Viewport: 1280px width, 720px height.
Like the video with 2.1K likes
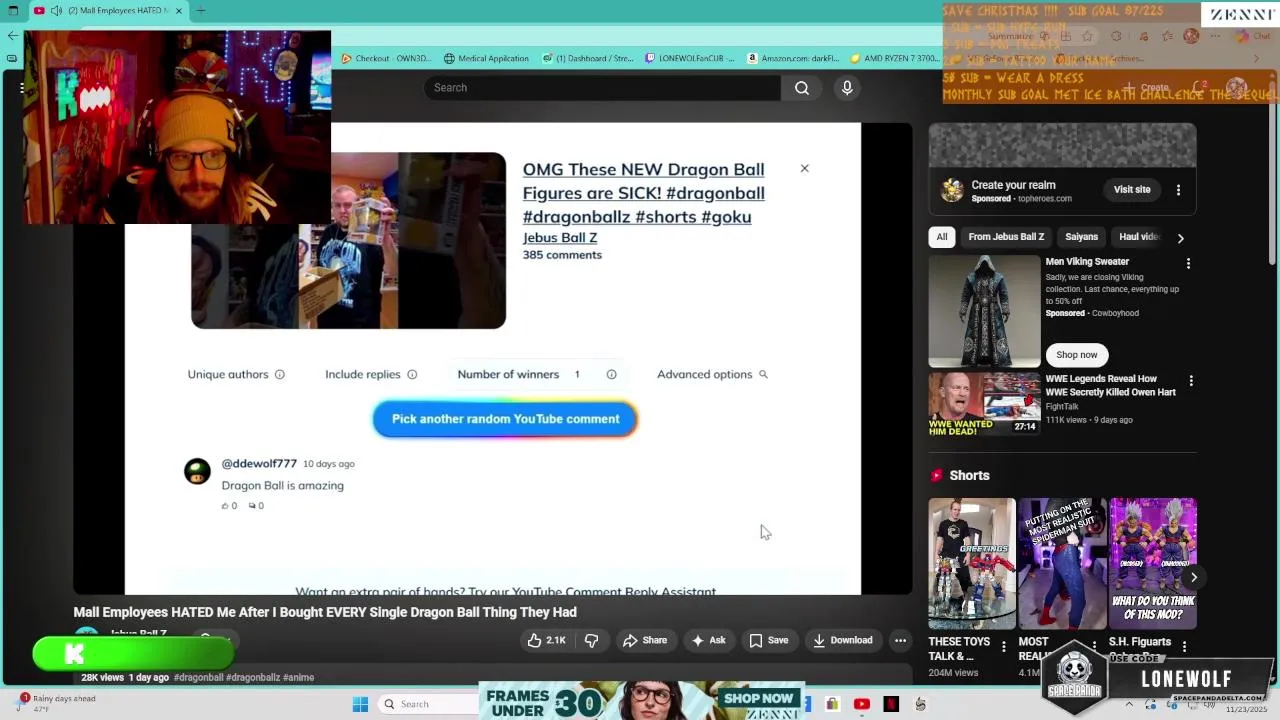coord(546,640)
